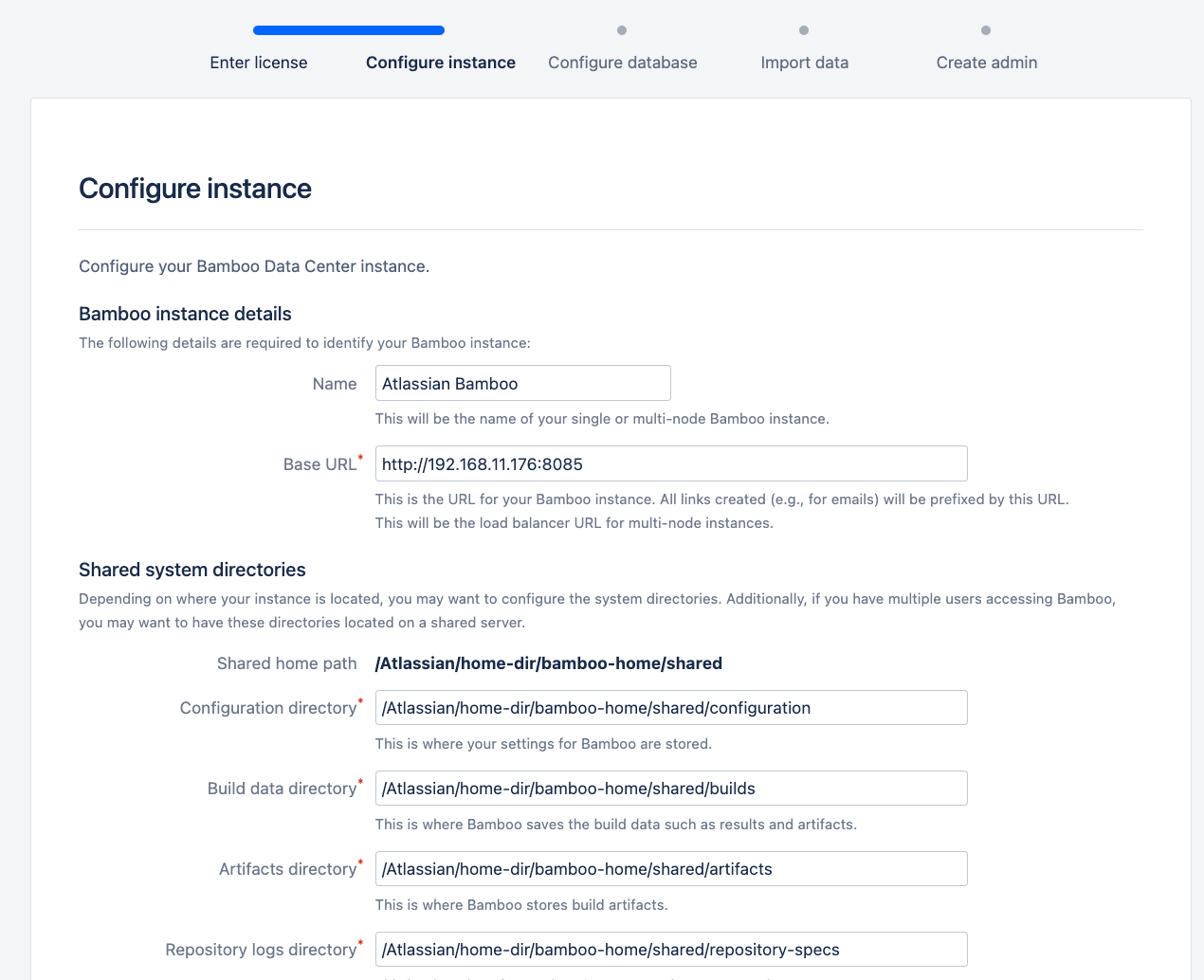Focus the Name field containing Atlassian Bamboo
The width and height of the screenshot is (1204, 980).
click(x=523, y=383)
